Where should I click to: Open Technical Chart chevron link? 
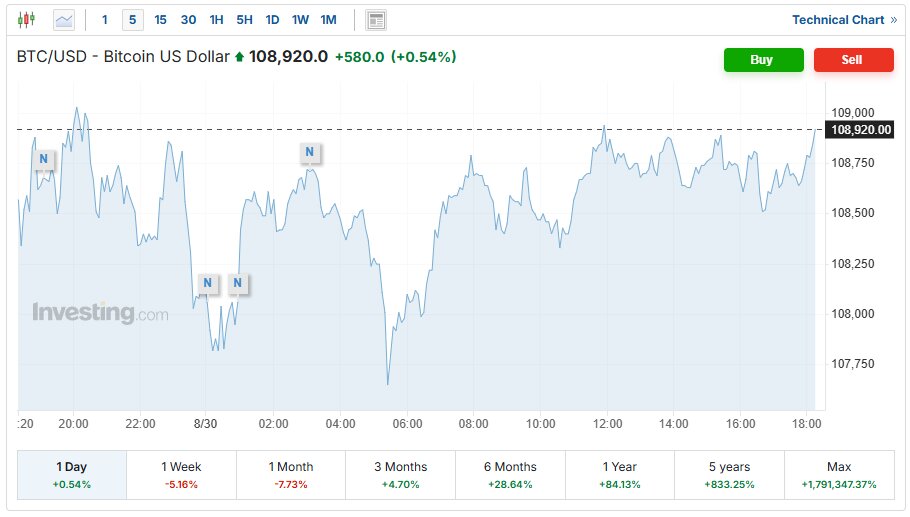pos(844,20)
